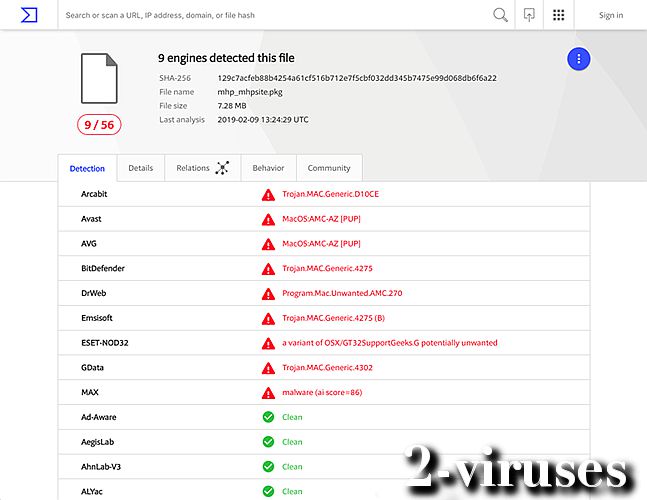This screenshot has height=500, width=647.
Task: Click warning icon in Avast row
Action: [268, 219]
